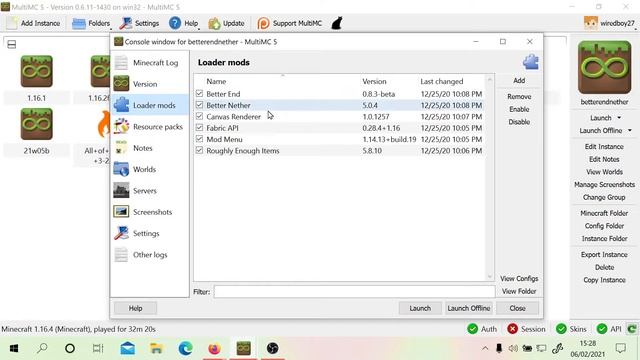
Task: Select the Loader mods page
Action: click(149, 105)
